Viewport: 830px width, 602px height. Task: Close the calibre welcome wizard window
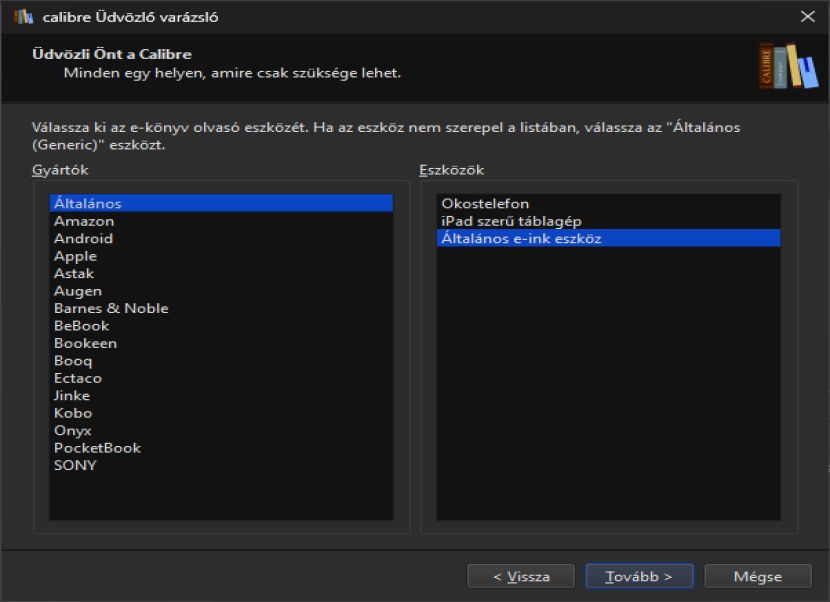tap(808, 16)
